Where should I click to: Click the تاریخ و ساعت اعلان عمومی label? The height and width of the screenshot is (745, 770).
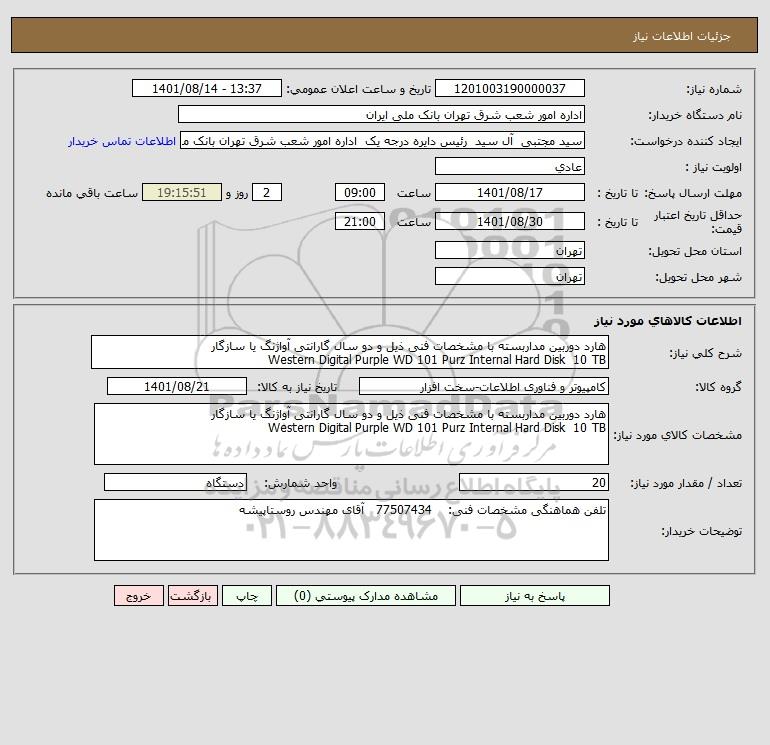coord(359,89)
